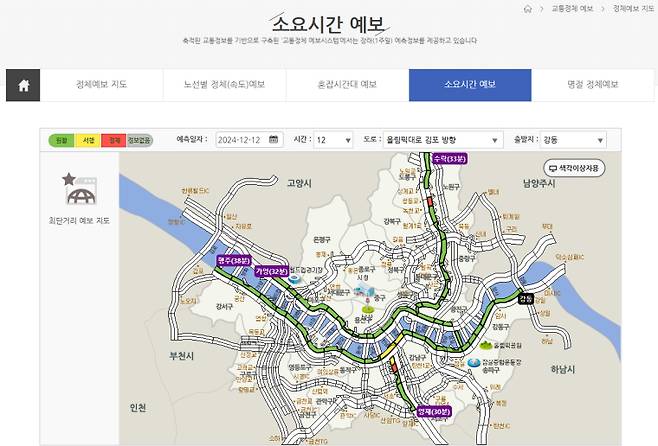This screenshot has height=446, width=658.
Task: Open the 출발지 dropdown showing 강동
Action: coord(573,140)
